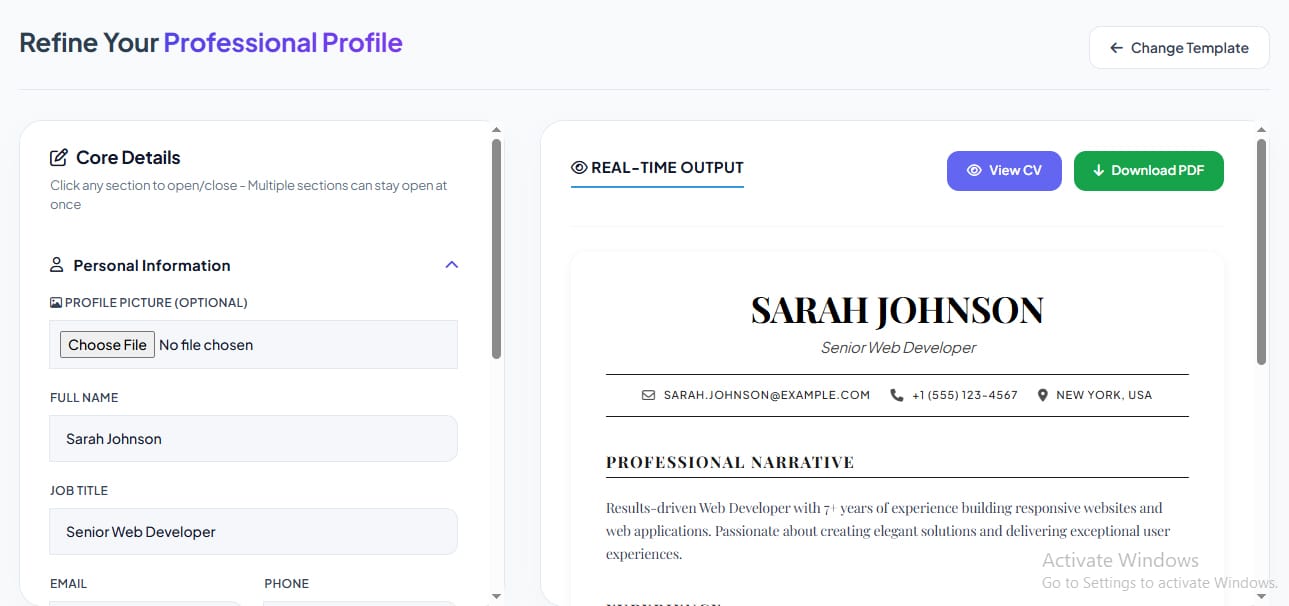The width and height of the screenshot is (1289, 606).
Task: Click the PROFILE PICTURE (OPTIONAL) label text
Action: click(x=156, y=302)
